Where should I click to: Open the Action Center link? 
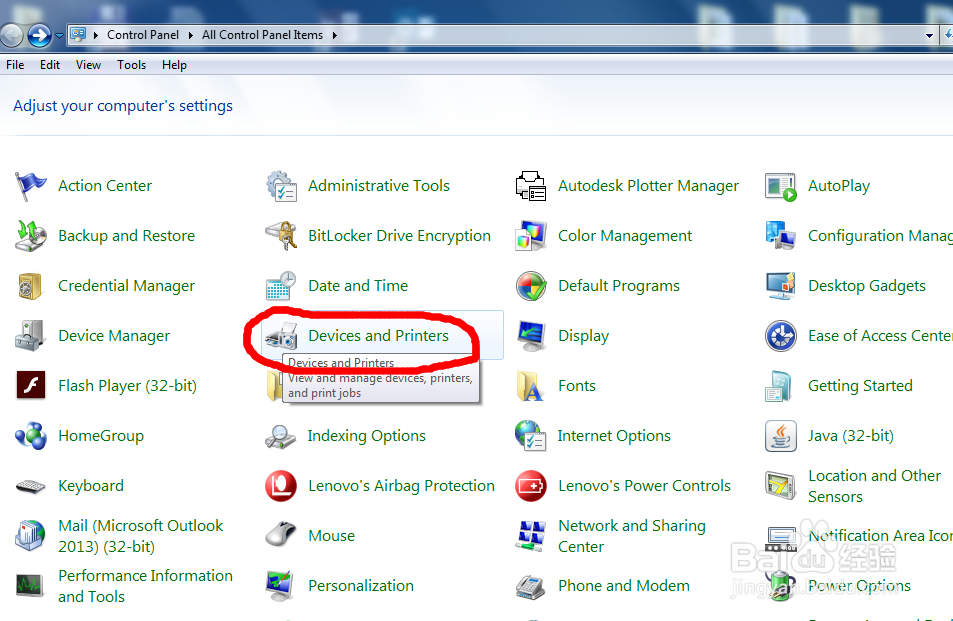(x=105, y=186)
